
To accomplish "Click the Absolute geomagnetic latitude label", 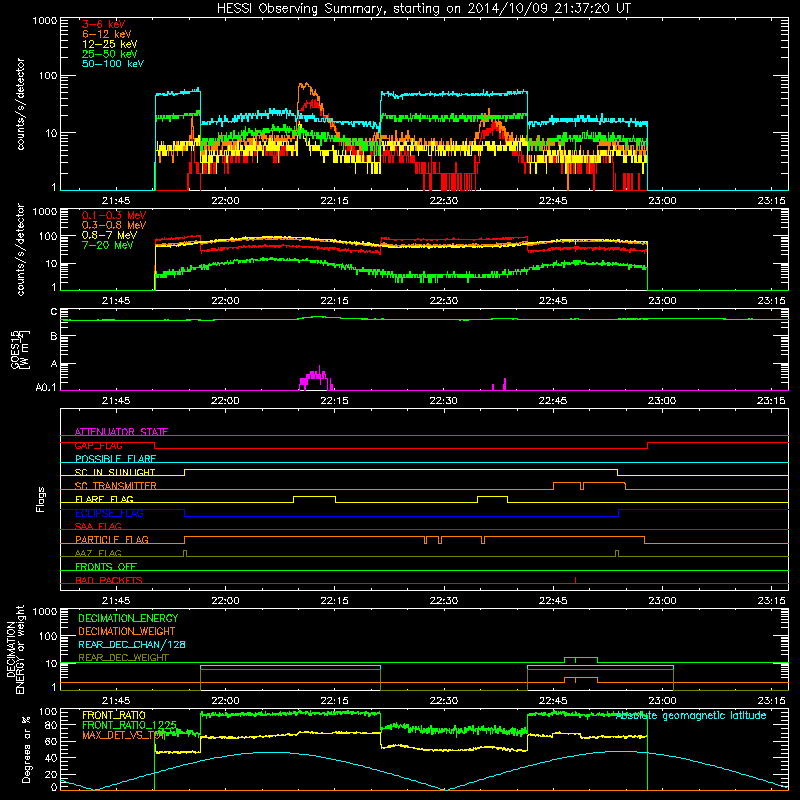I will click(x=691, y=716).
